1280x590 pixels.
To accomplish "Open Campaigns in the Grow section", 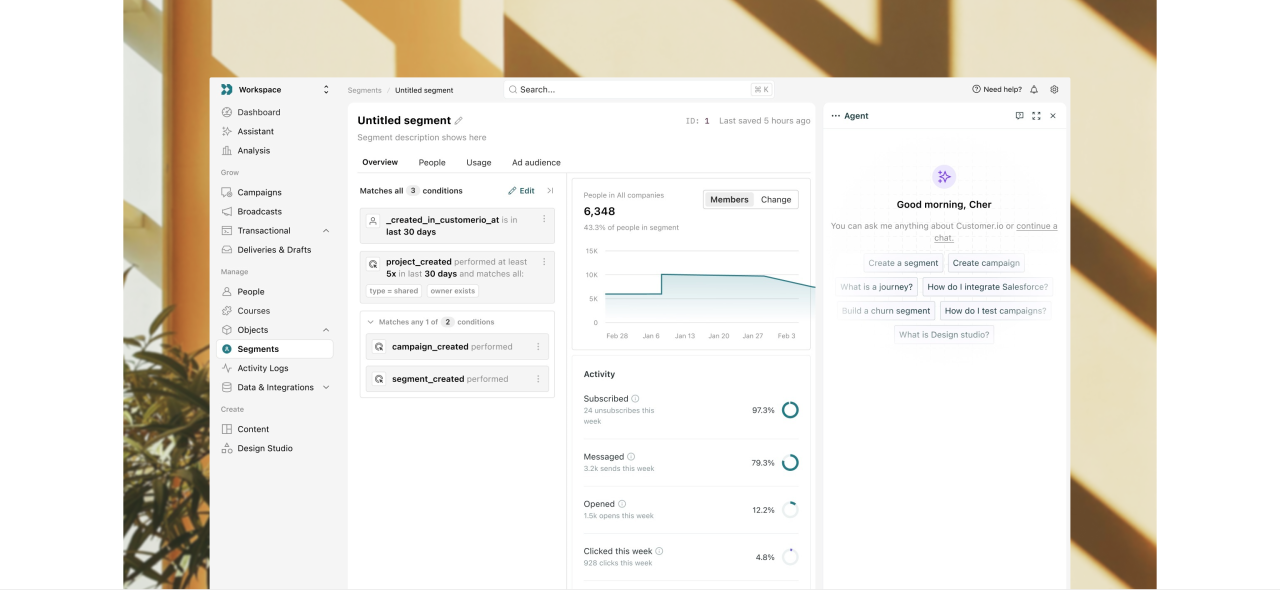I will point(259,192).
